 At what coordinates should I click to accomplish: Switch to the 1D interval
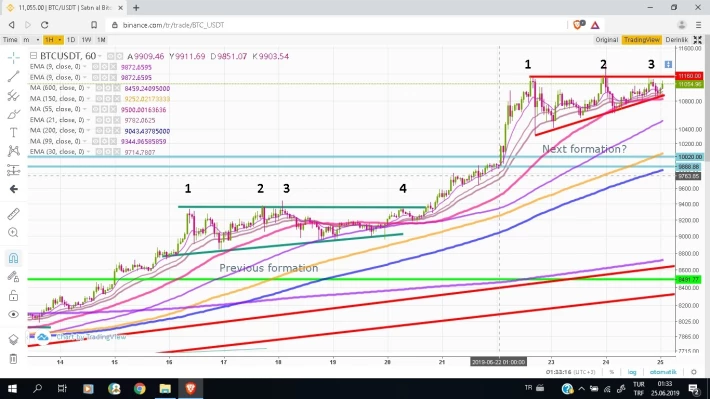(71, 40)
